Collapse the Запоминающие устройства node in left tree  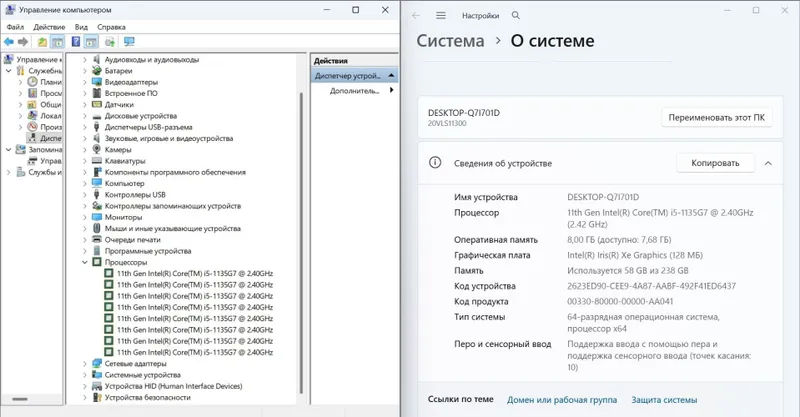8,150
